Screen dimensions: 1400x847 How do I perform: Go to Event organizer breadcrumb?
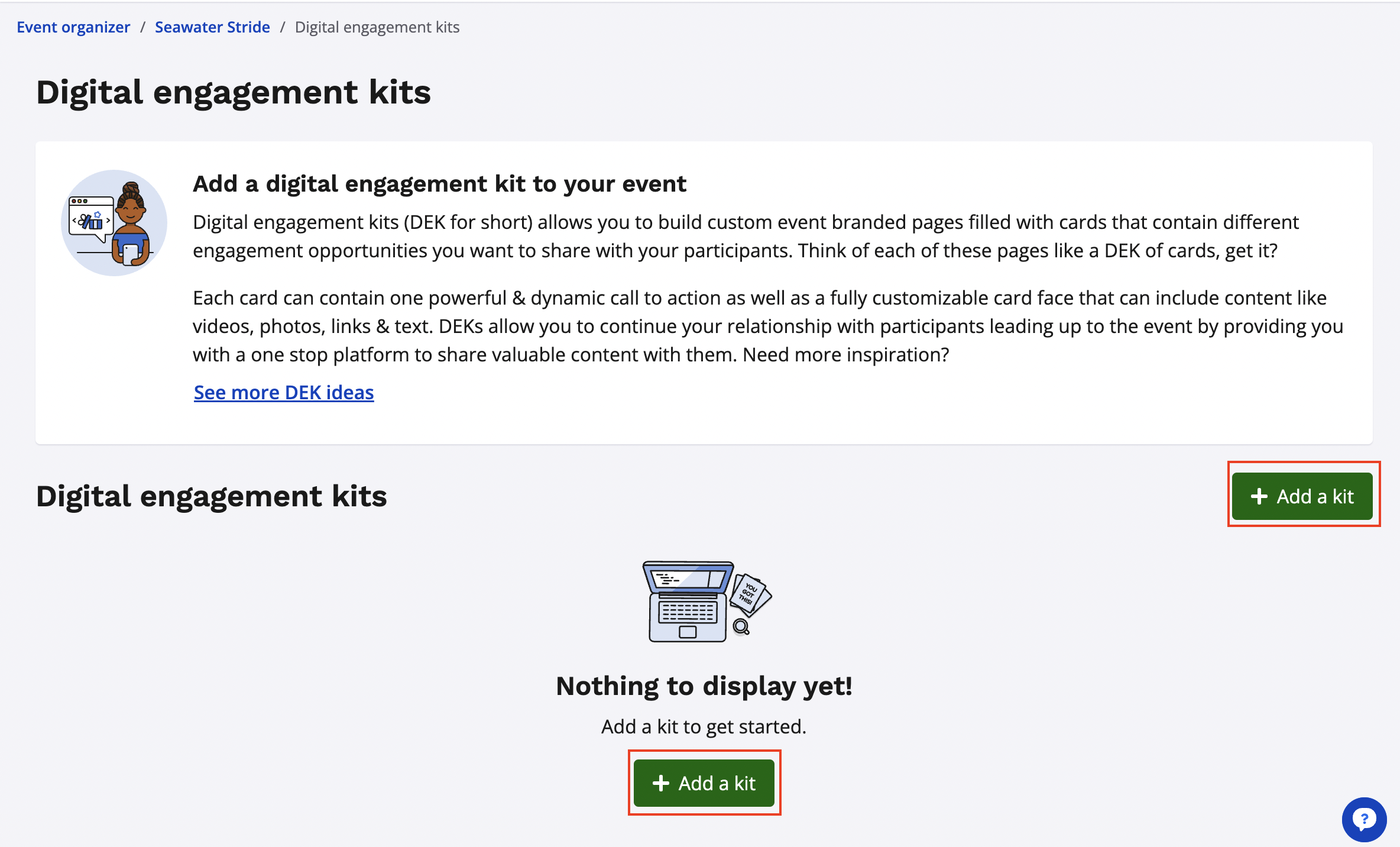click(x=73, y=27)
